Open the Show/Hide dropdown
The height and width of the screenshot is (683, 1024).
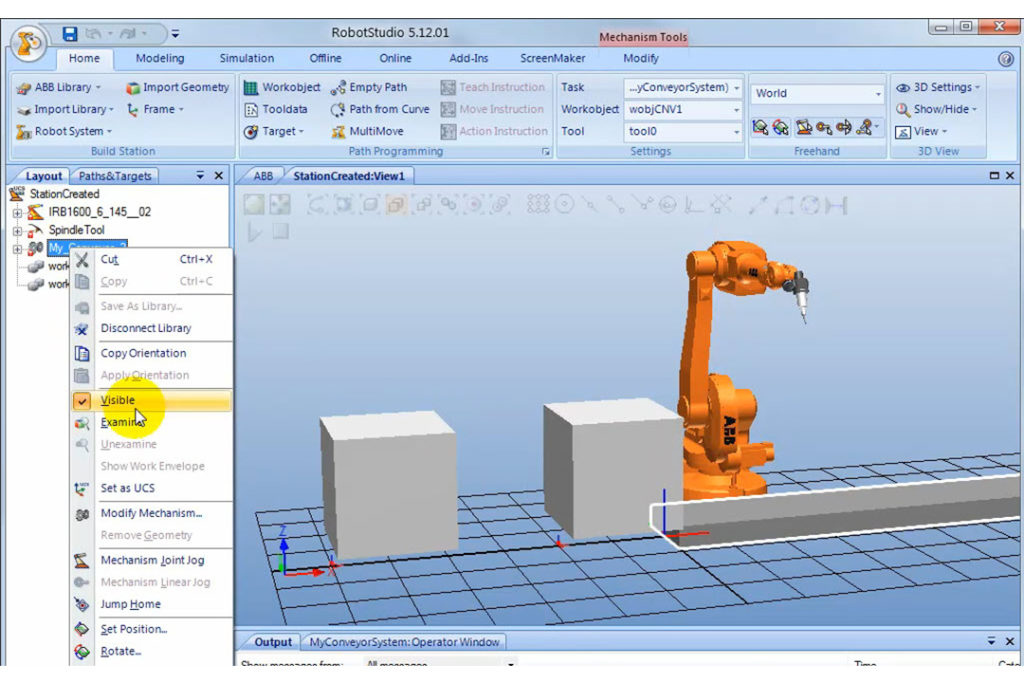(936, 110)
